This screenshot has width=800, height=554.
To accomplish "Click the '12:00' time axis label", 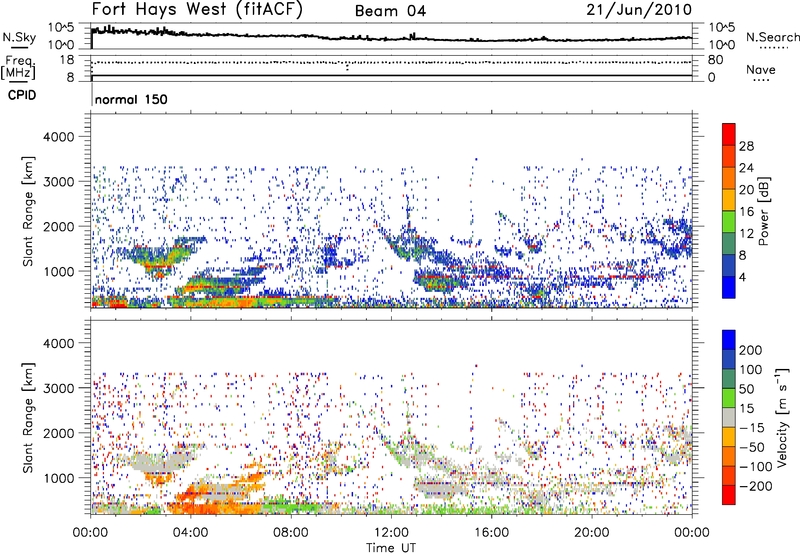I will pos(391,533).
